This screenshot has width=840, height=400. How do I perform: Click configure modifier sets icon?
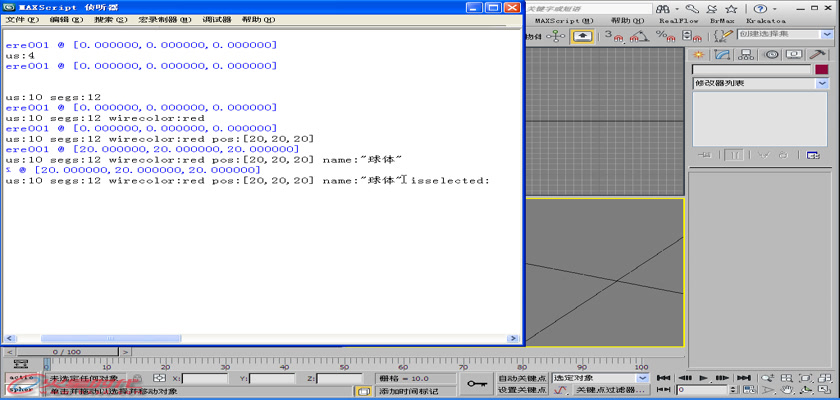tap(813, 155)
